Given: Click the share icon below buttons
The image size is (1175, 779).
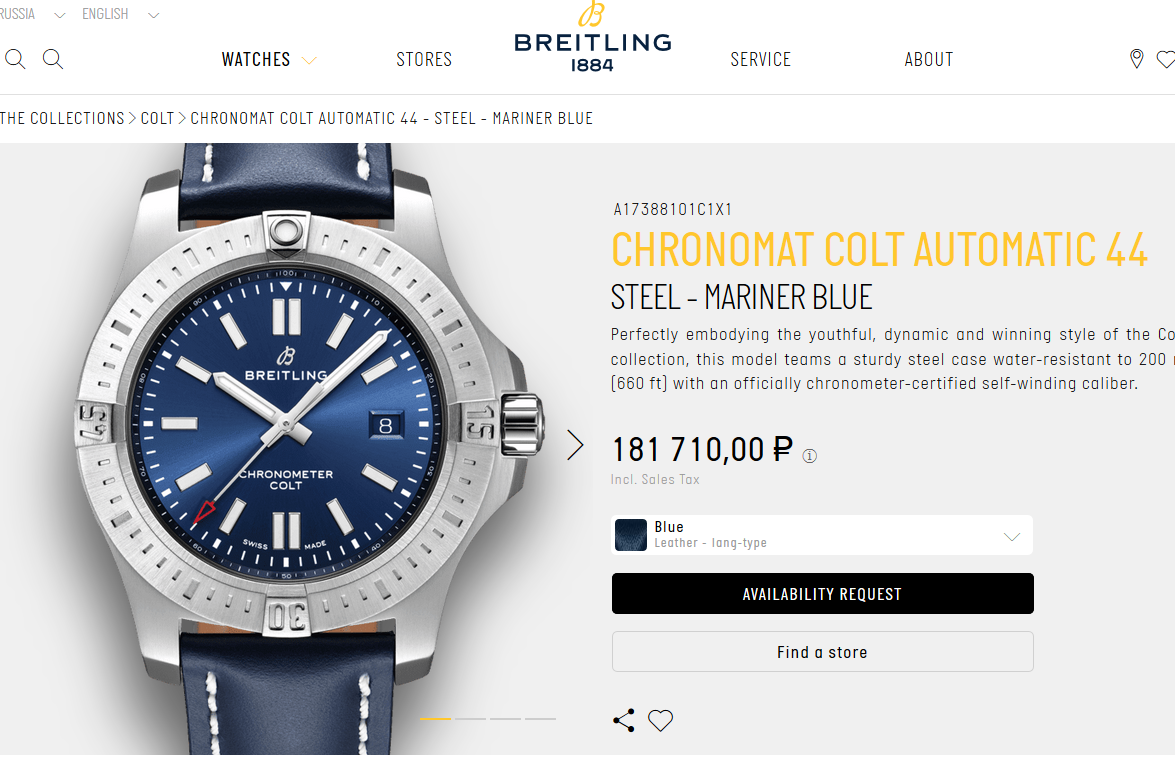Looking at the screenshot, I should pyautogui.click(x=624, y=721).
